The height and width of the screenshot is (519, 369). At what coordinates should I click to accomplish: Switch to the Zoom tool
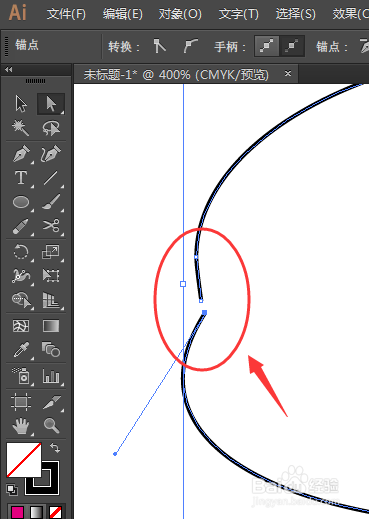[51, 426]
